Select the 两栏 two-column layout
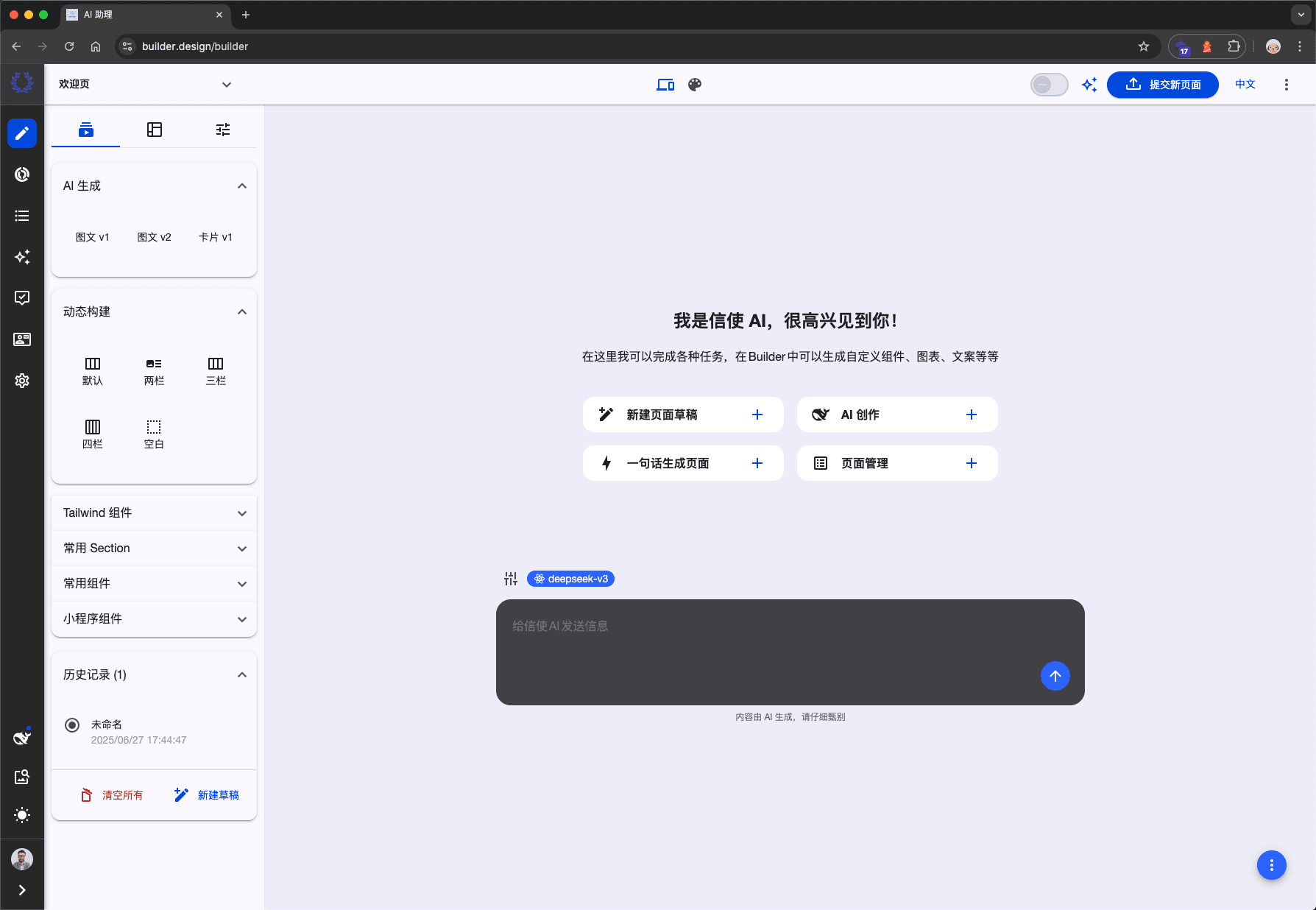 154,371
